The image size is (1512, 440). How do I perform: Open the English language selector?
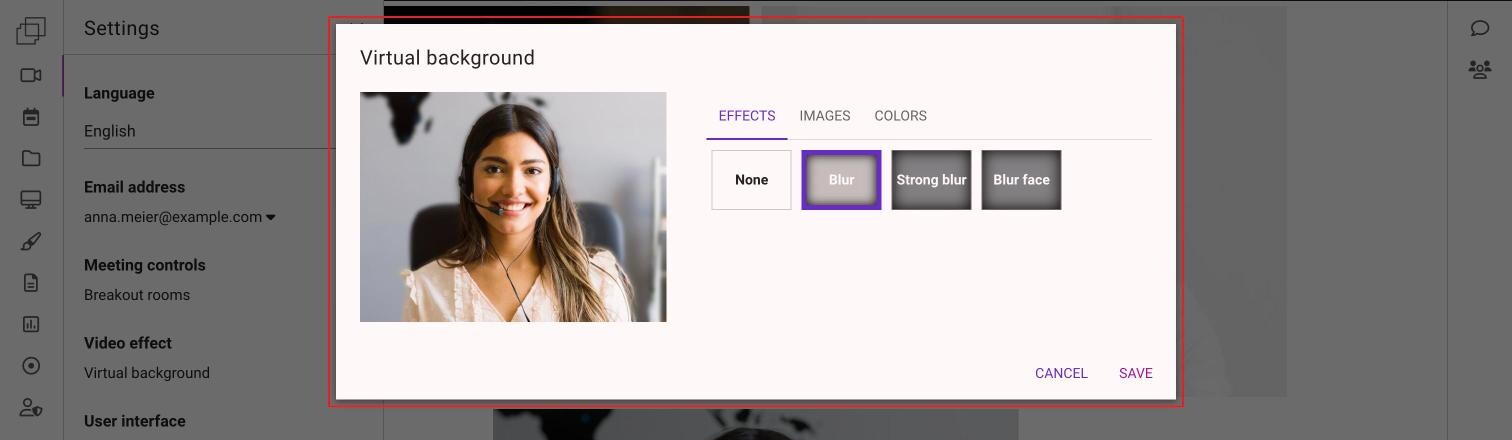point(209,131)
